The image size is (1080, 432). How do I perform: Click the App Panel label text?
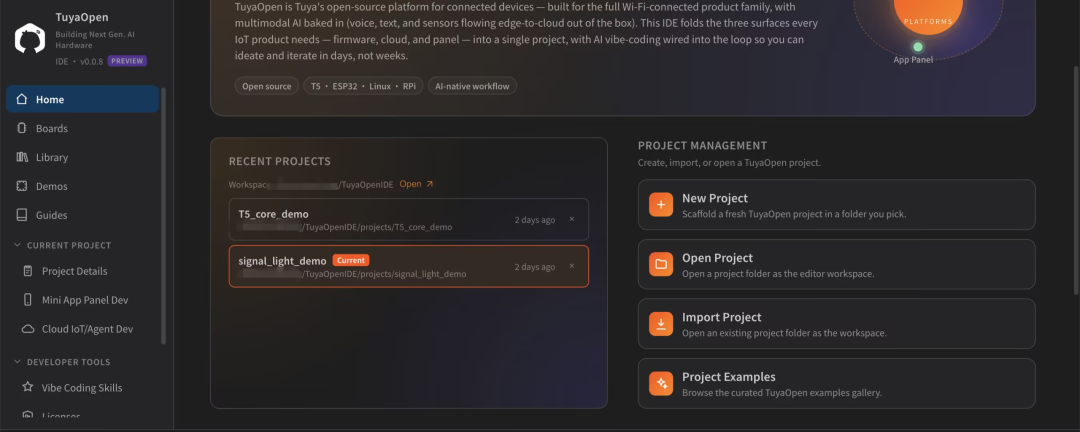(913, 60)
